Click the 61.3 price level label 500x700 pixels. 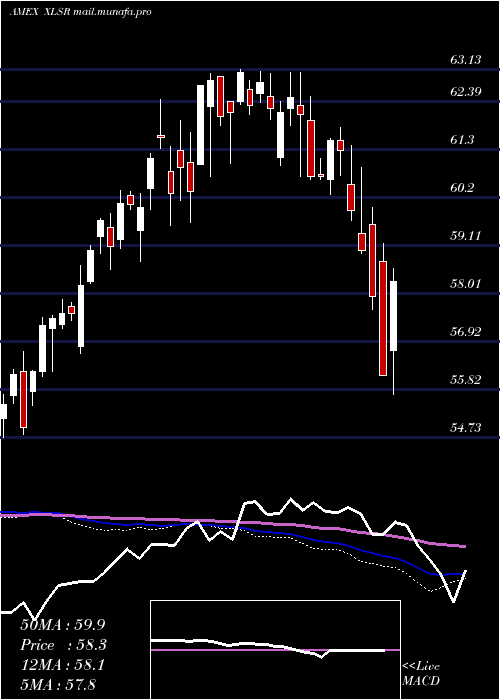pyautogui.click(x=462, y=140)
